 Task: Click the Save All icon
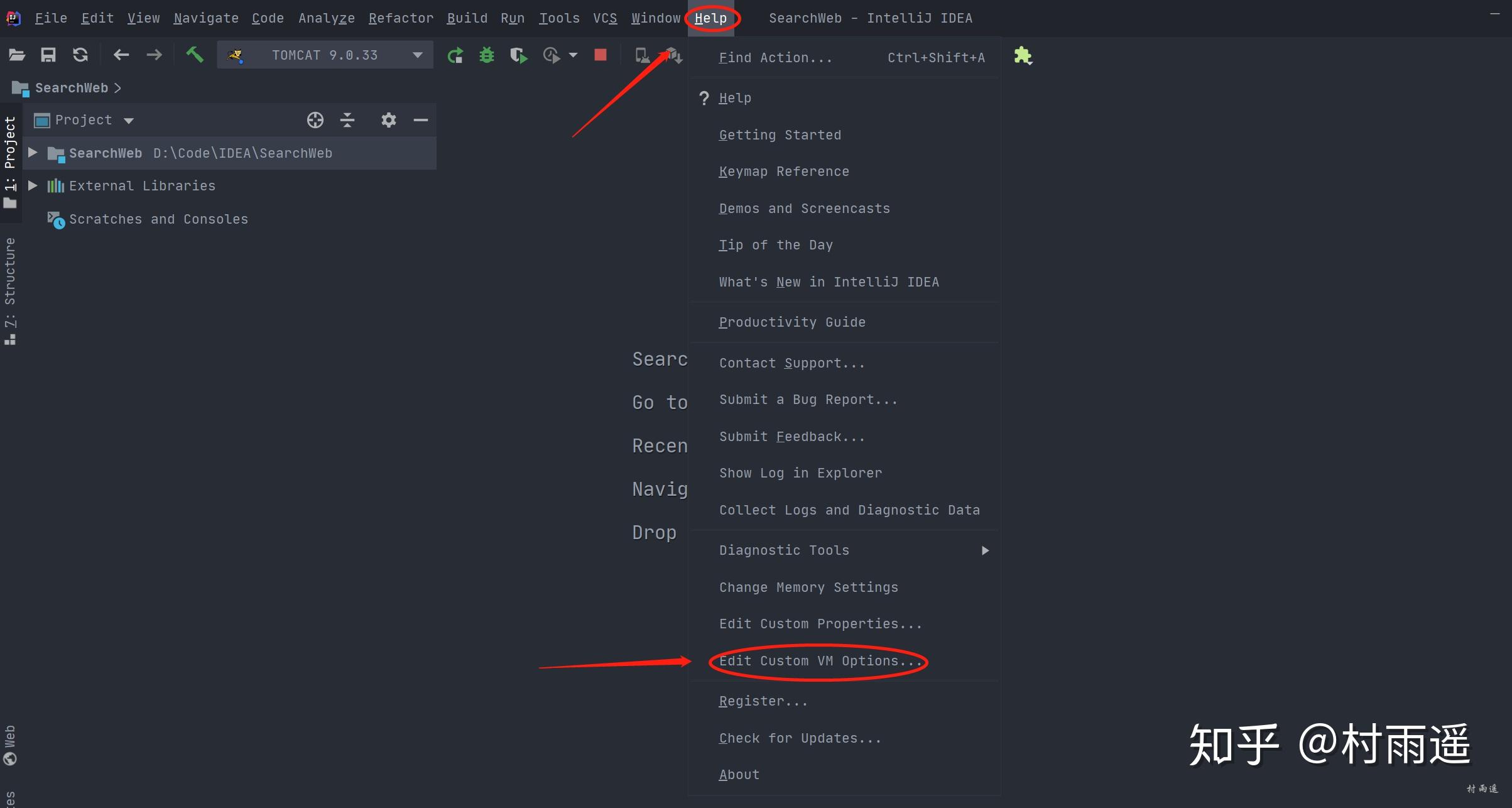tap(48, 55)
